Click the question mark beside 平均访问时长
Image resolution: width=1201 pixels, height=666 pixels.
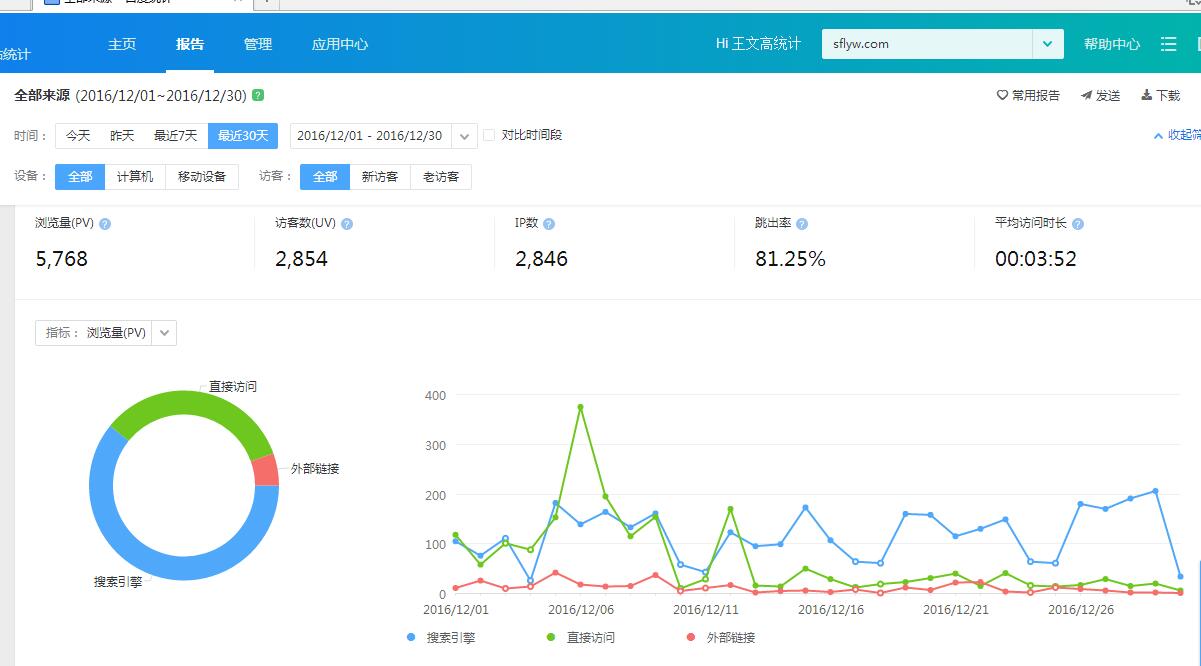(x=1078, y=223)
